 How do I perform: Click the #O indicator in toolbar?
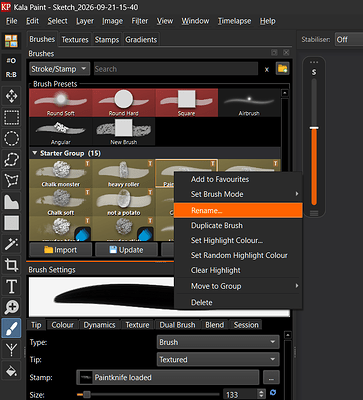coord(11,61)
